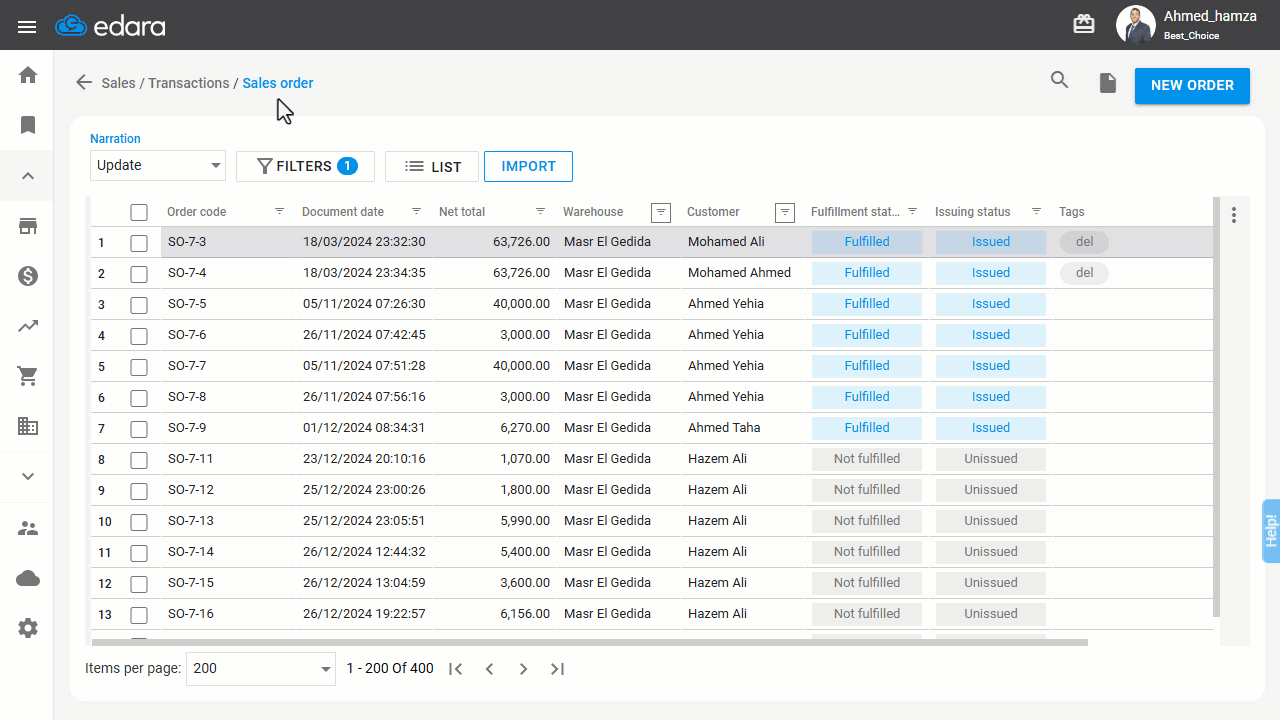Open Order code column filter menu

click(280, 212)
